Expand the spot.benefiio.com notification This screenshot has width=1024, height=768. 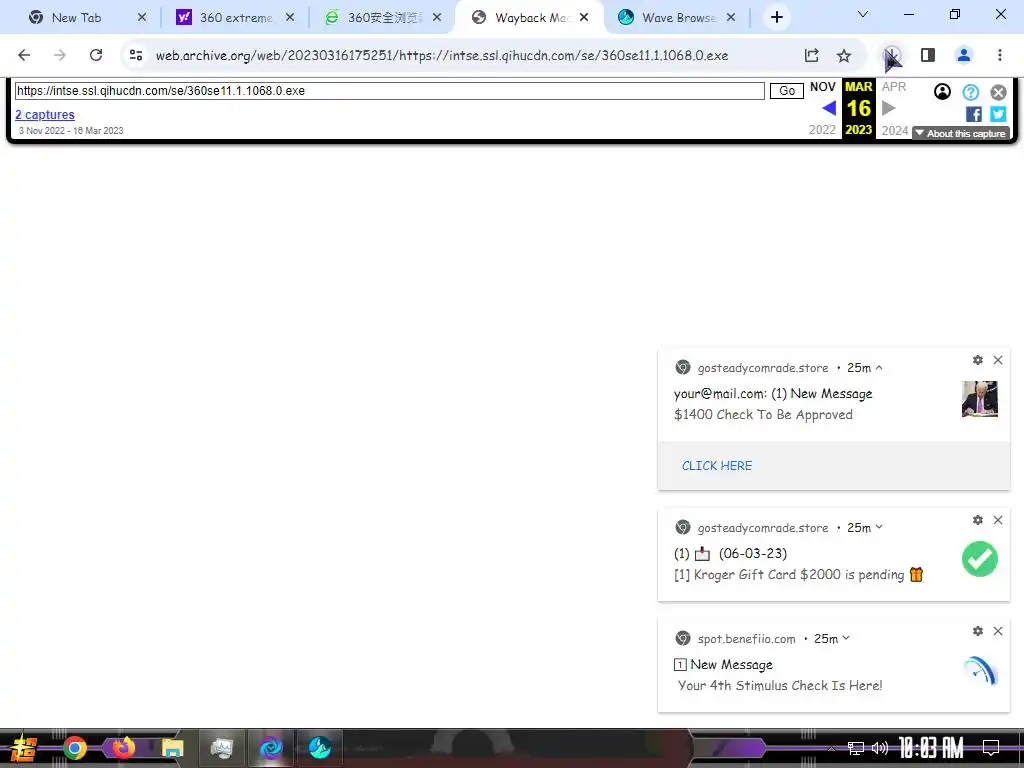point(846,638)
